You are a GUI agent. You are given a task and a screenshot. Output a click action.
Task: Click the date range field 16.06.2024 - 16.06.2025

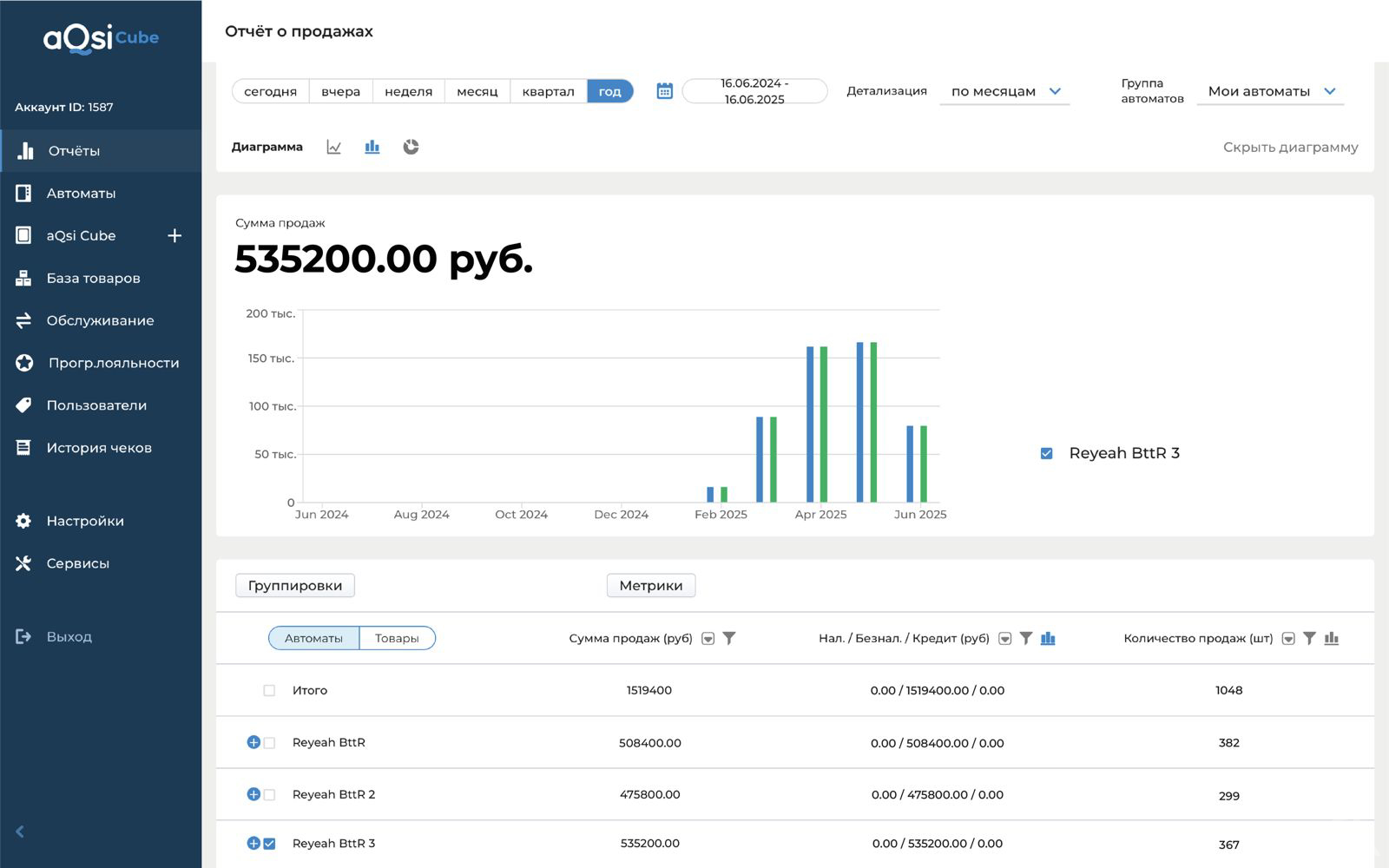[754, 91]
